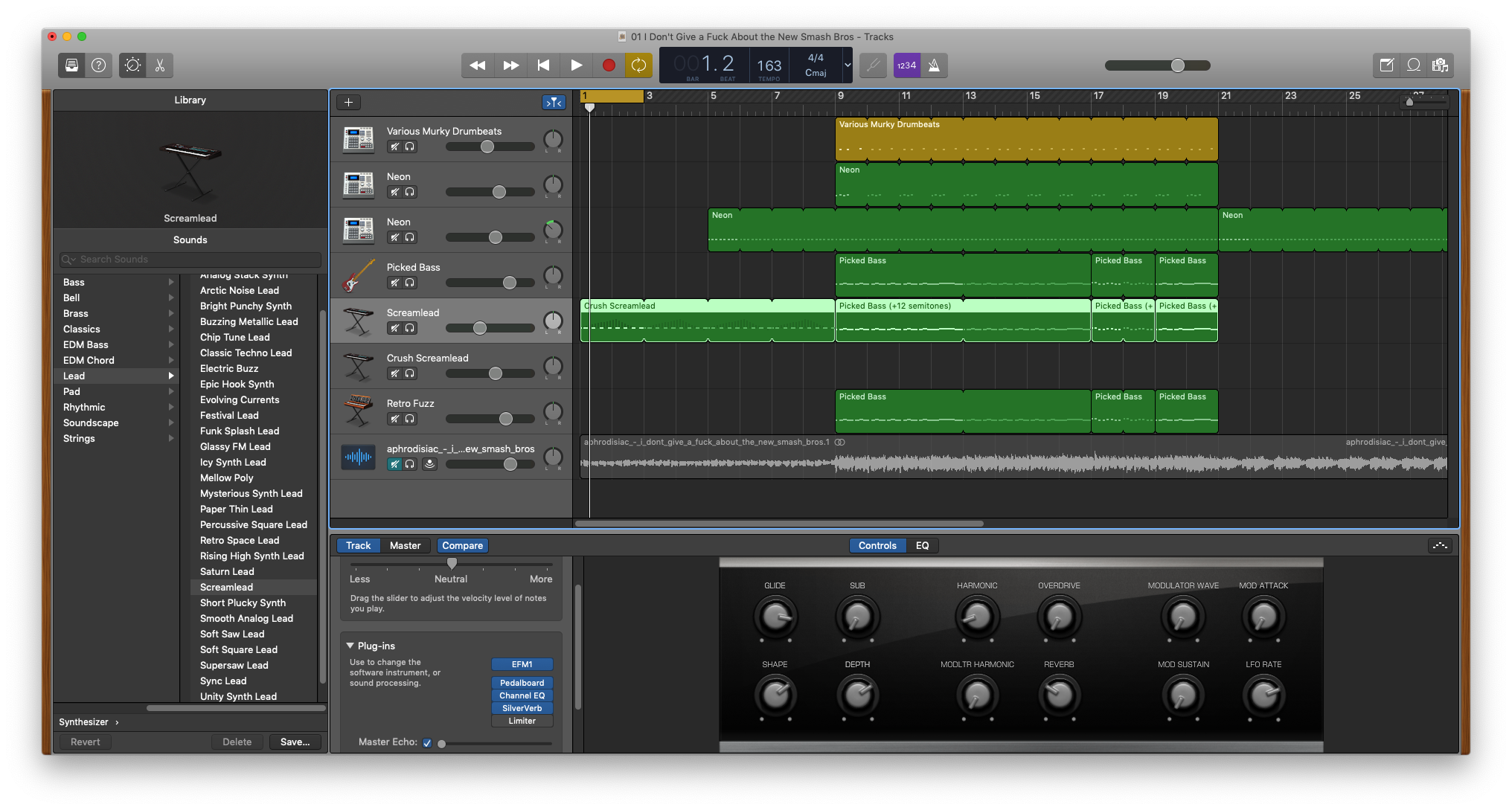
Task: Click the Compare button
Action: click(x=462, y=545)
